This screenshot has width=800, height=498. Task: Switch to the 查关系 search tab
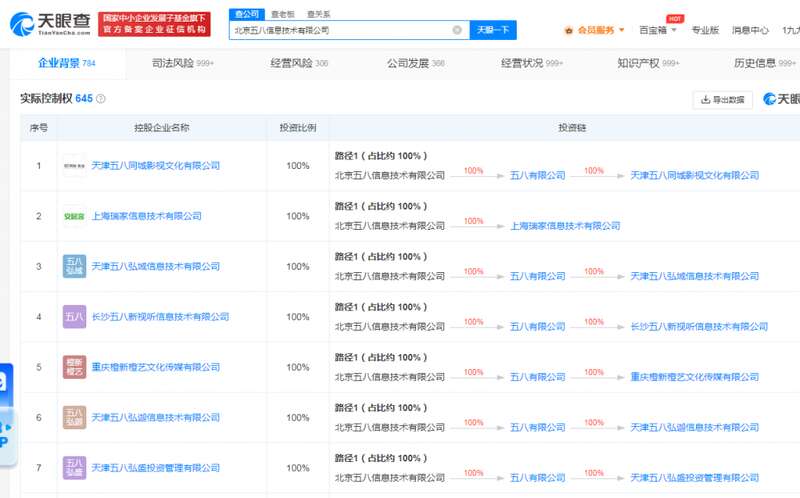319,14
